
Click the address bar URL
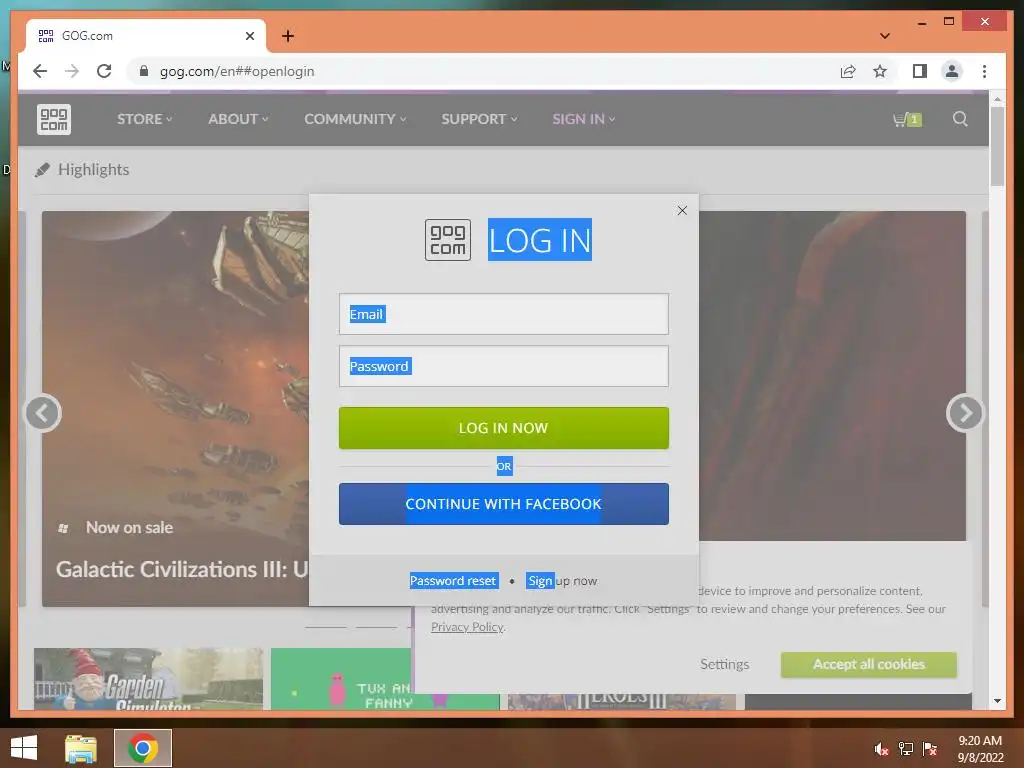pyautogui.click(x=237, y=71)
